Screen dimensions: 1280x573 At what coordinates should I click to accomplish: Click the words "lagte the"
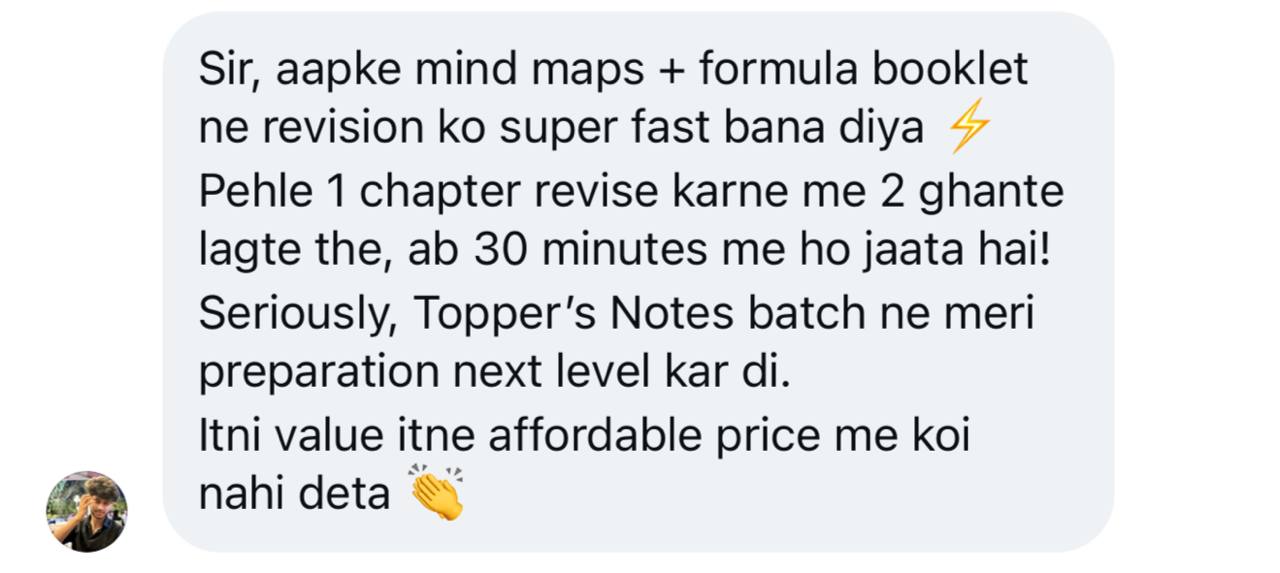click(288, 251)
